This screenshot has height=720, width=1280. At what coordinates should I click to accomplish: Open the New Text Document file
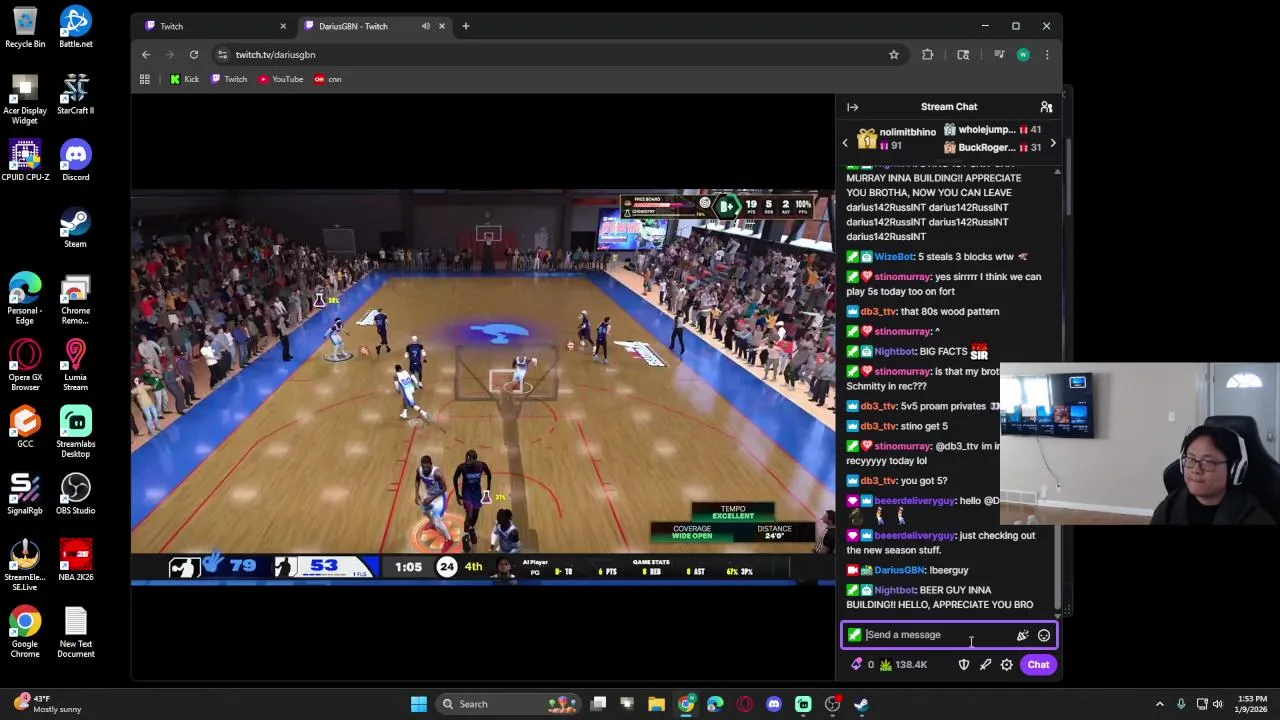pyautogui.click(x=76, y=633)
